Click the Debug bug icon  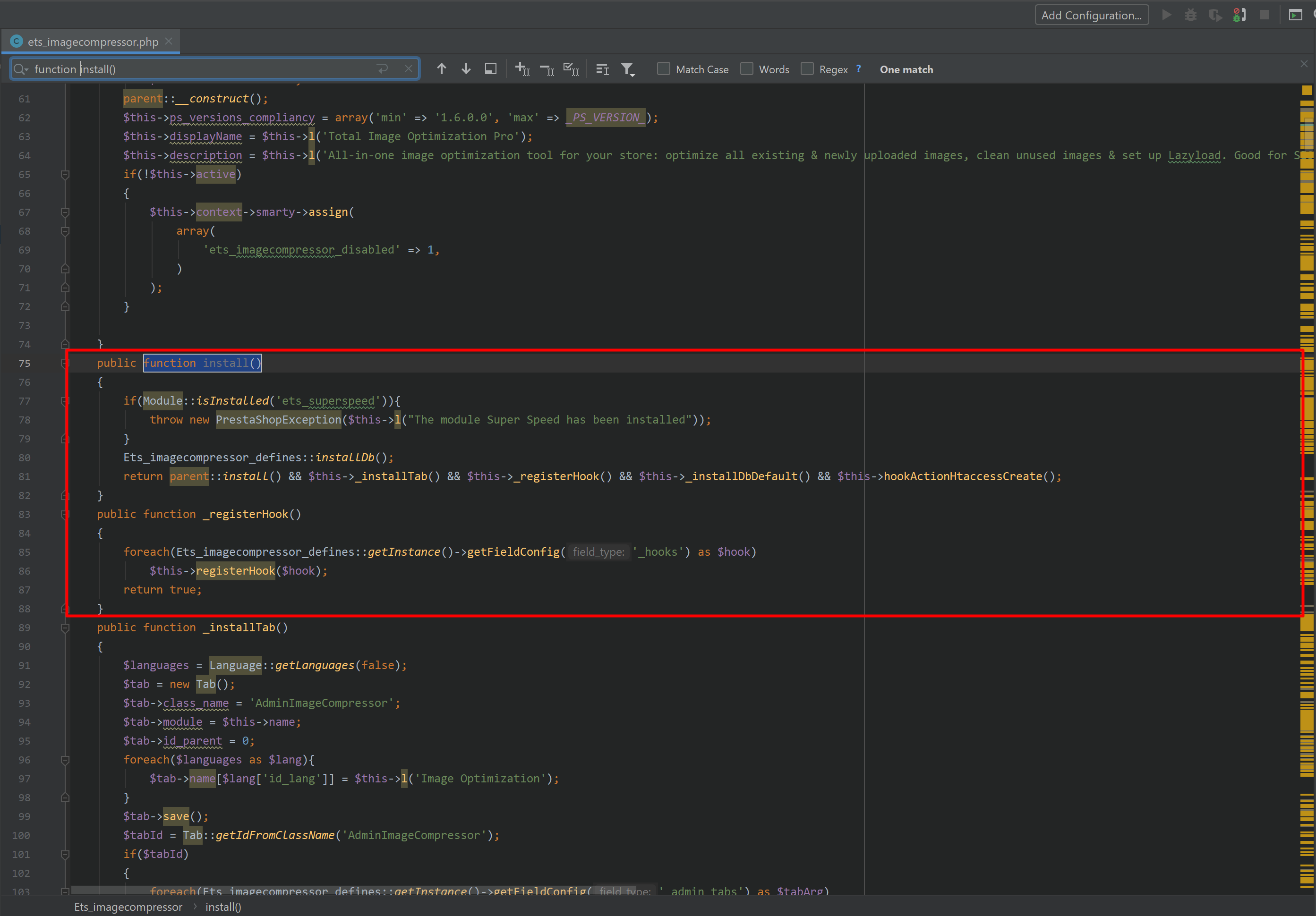point(1190,15)
